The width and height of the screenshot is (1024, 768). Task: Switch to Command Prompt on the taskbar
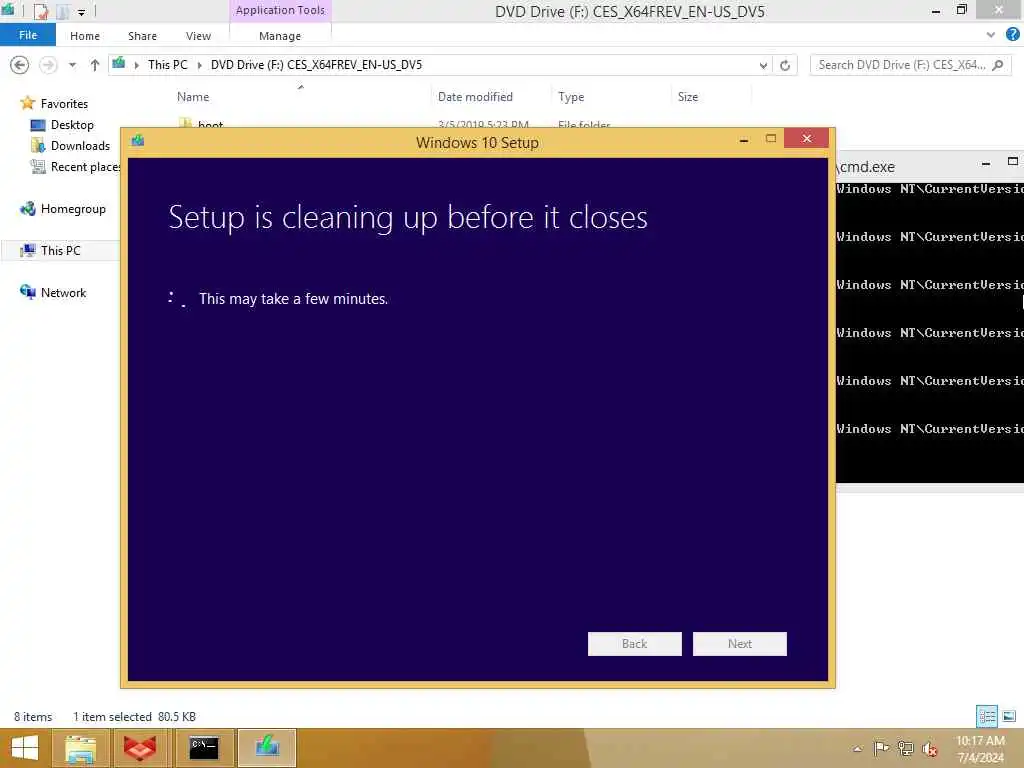pyautogui.click(x=204, y=748)
